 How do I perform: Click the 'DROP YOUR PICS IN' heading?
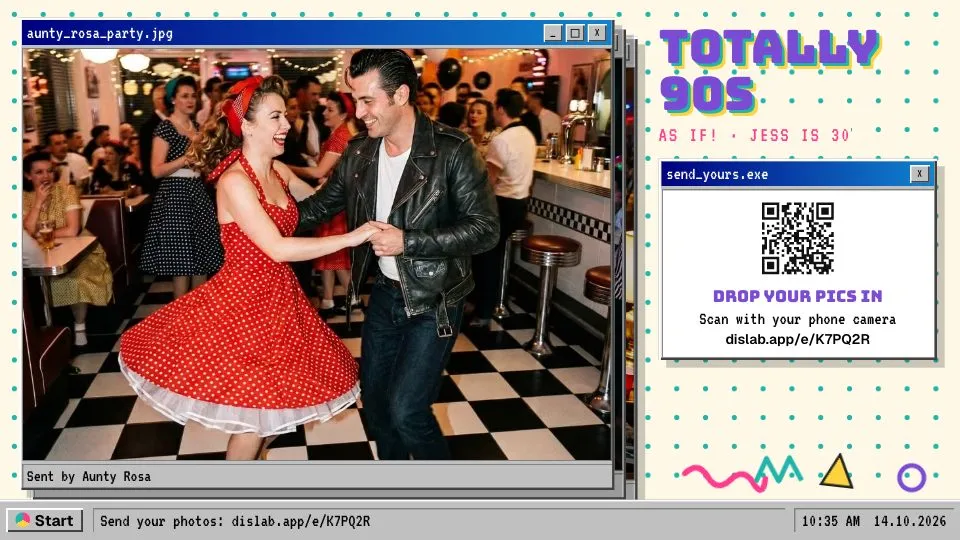coord(798,296)
